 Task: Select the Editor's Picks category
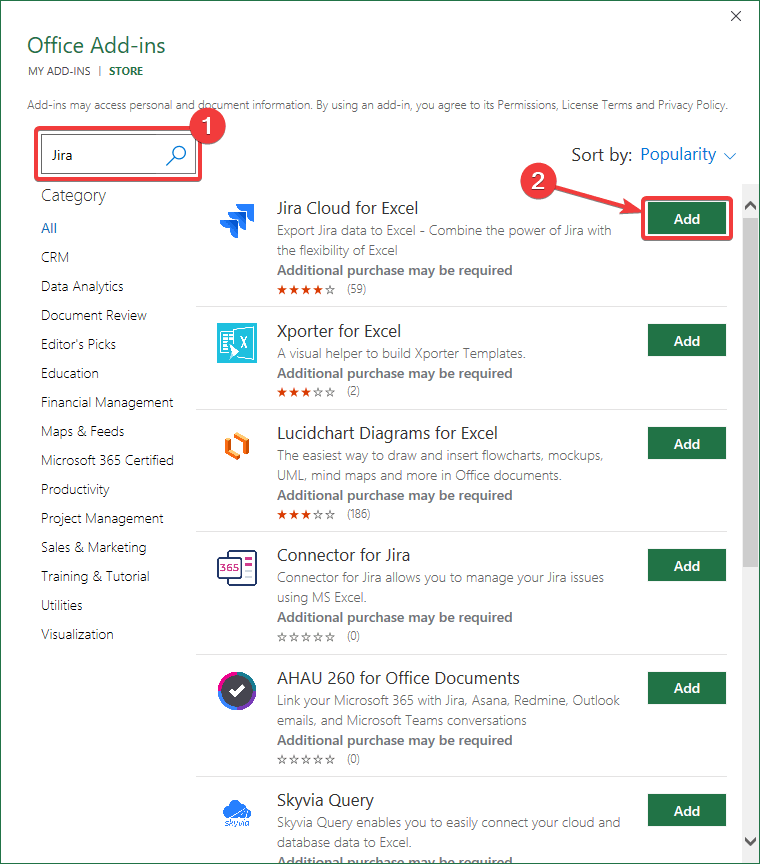tap(78, 344)
